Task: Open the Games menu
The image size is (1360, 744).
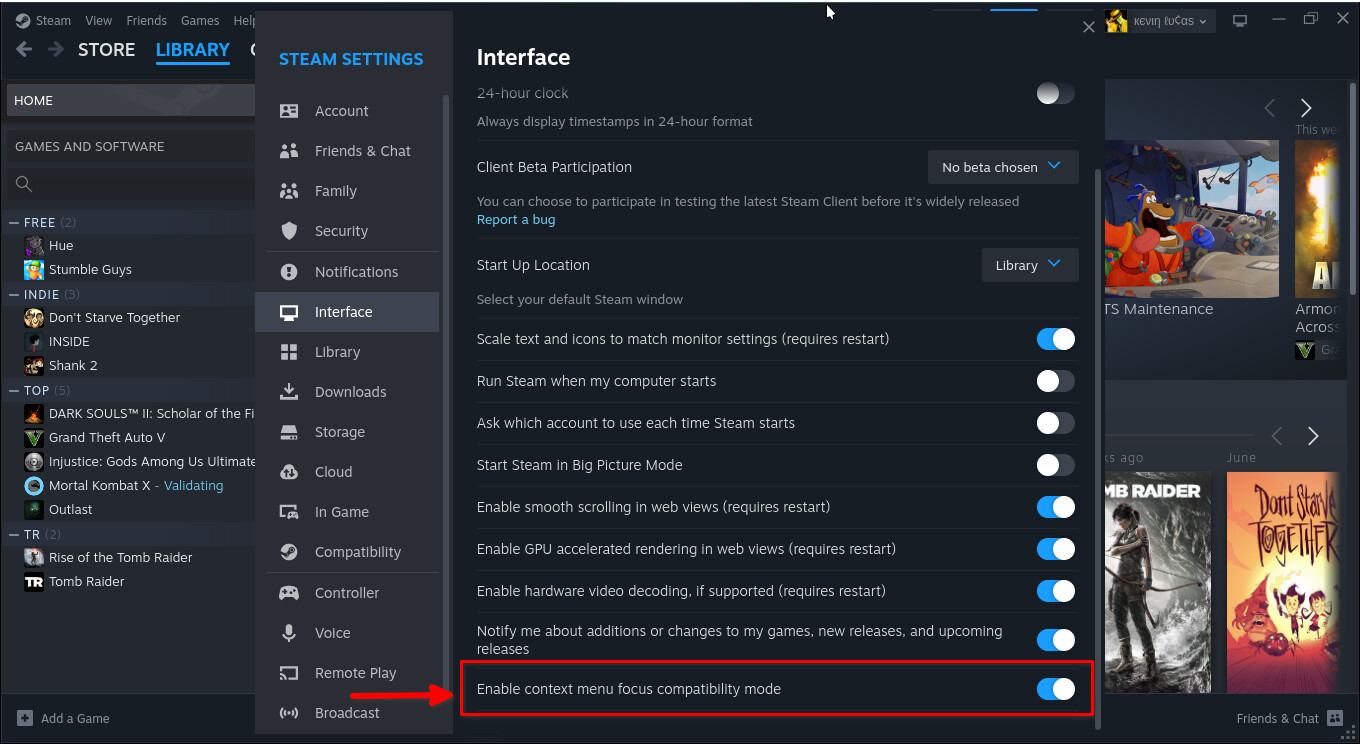Action: [x=200, y=20]
